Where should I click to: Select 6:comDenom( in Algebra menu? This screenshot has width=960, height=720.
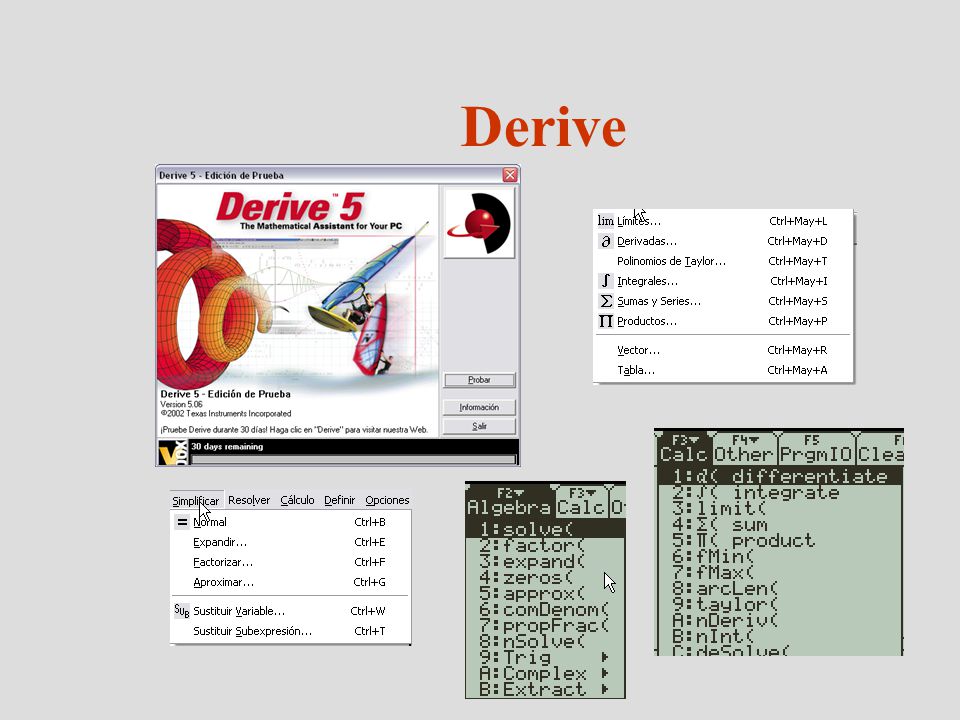pos(546,610)
